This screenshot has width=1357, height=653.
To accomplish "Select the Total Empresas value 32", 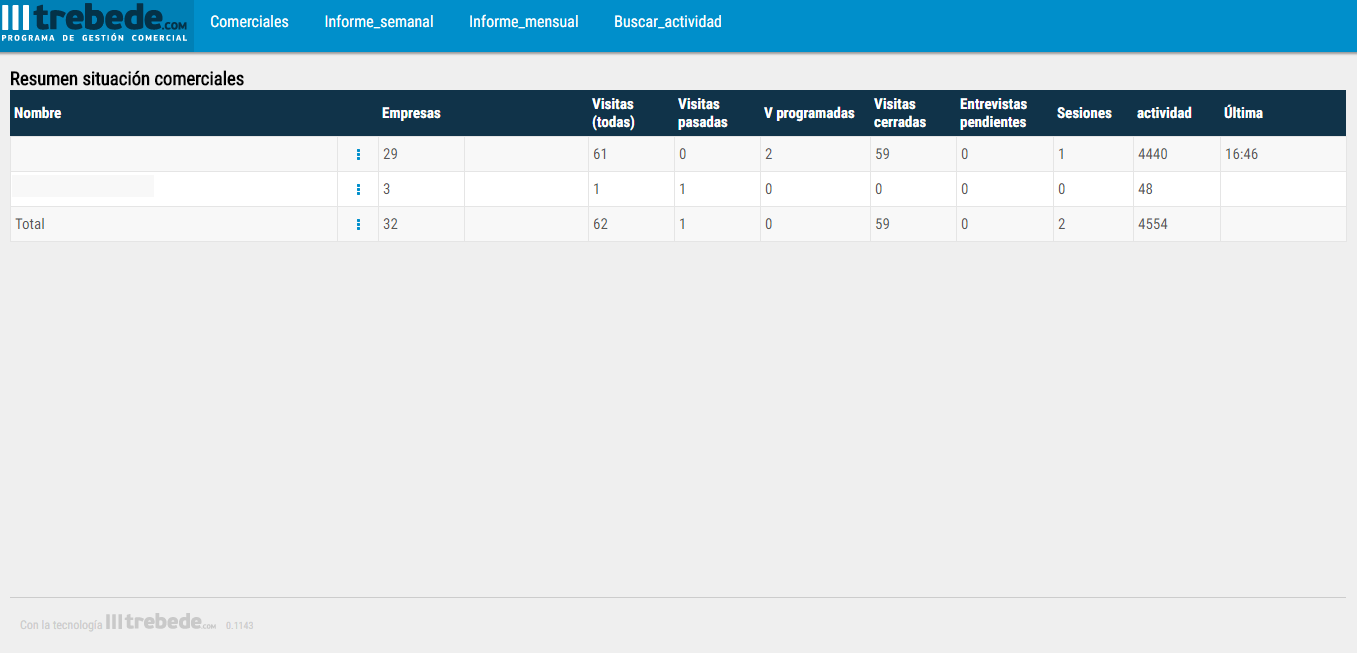I will (x=390, y=224).
